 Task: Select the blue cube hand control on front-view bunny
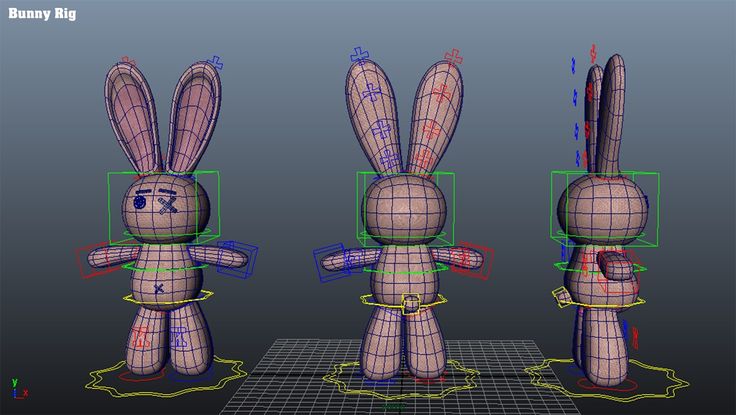point(240,257)
